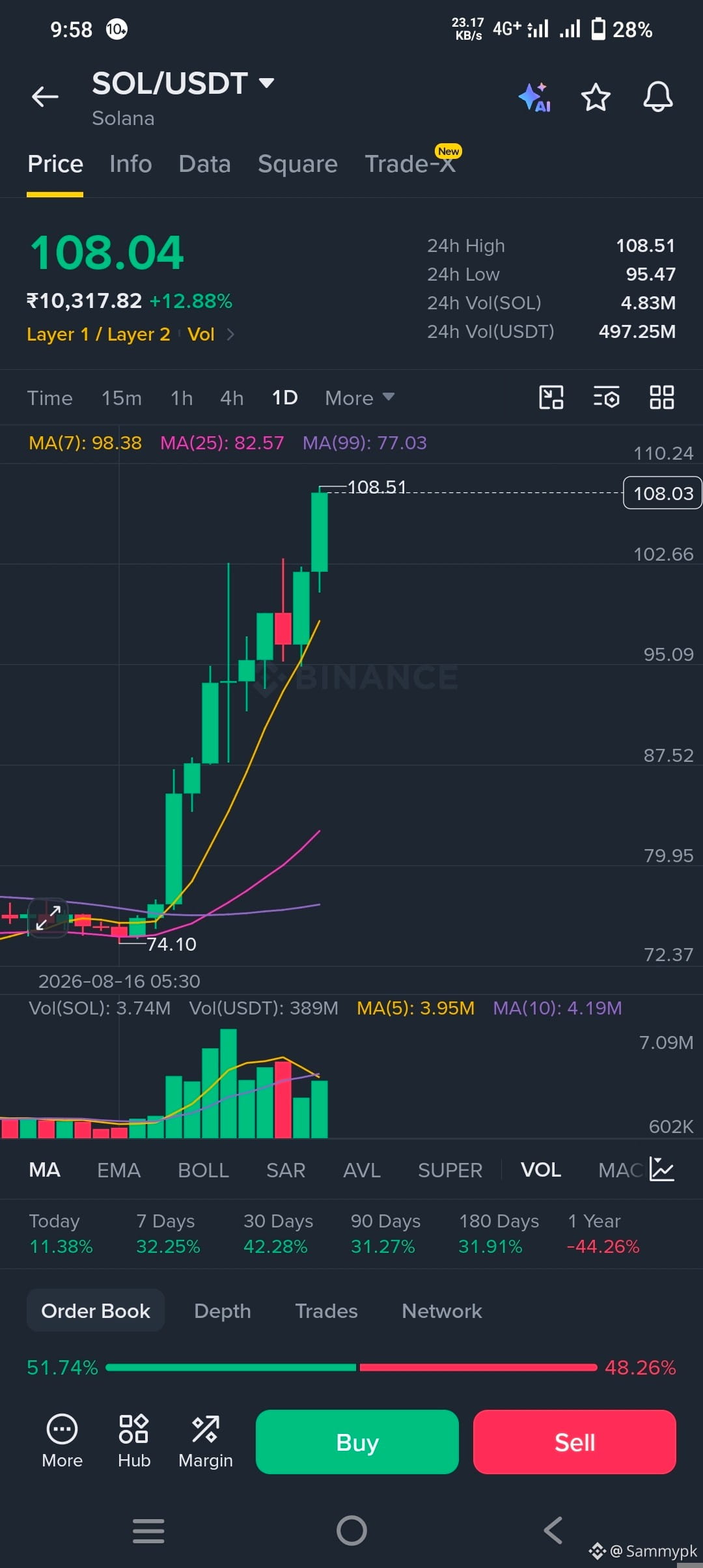Open the grid layout options icon
This screenshot has width=703, height=1568.
coord(662,397)
